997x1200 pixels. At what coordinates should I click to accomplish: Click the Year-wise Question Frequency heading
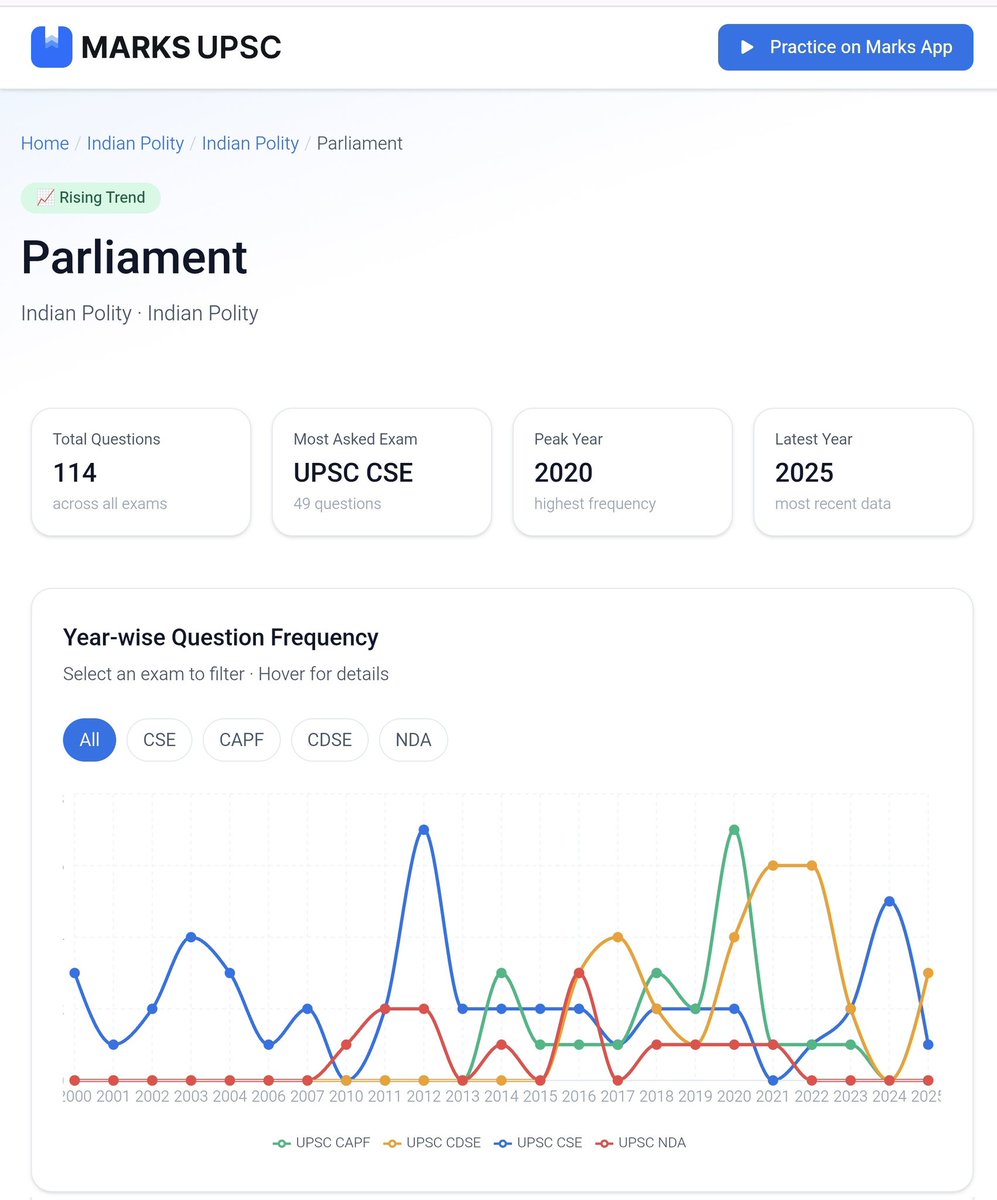pos(221,637)
